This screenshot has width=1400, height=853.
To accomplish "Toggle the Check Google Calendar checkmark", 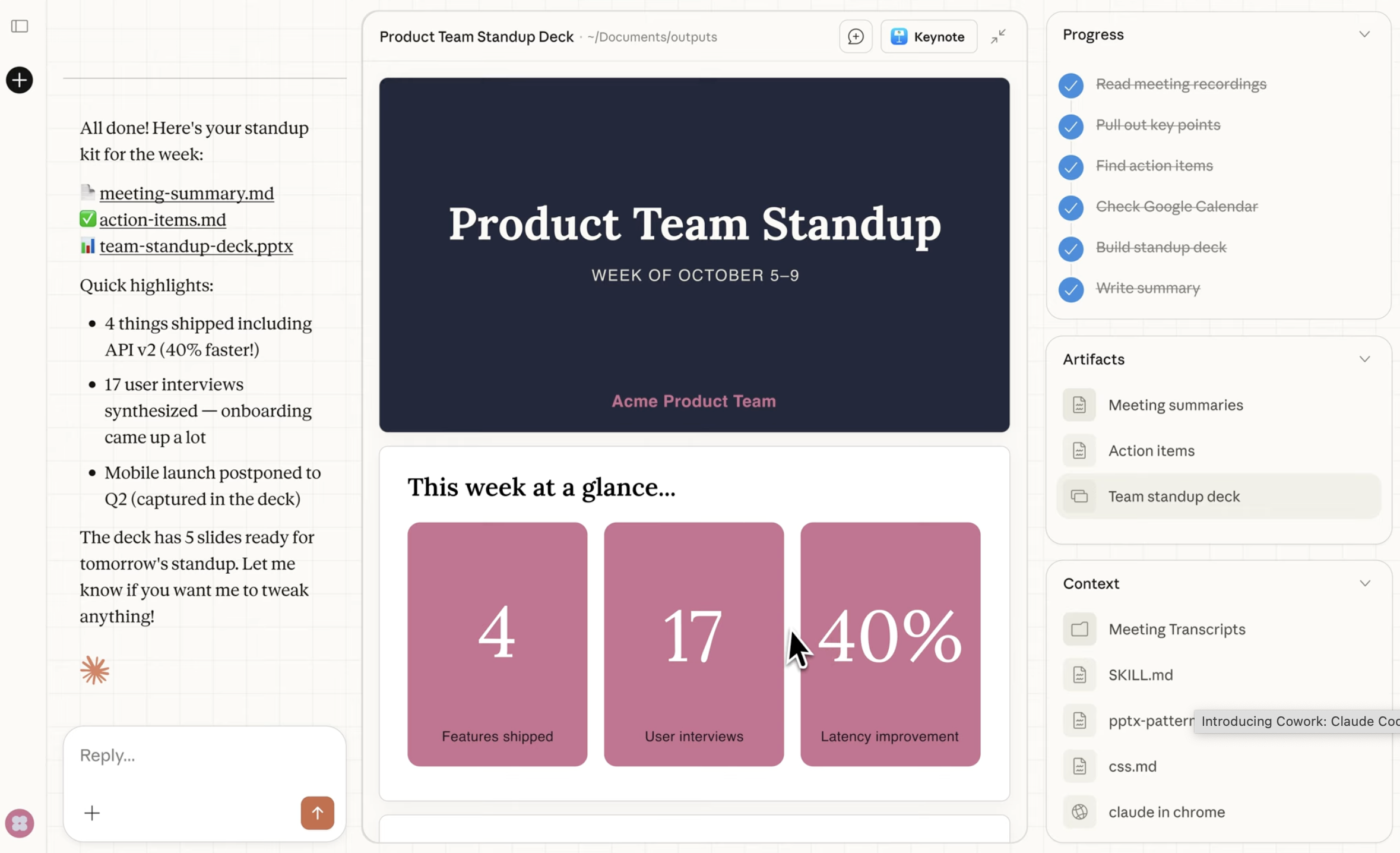I will coord(1070,207).
